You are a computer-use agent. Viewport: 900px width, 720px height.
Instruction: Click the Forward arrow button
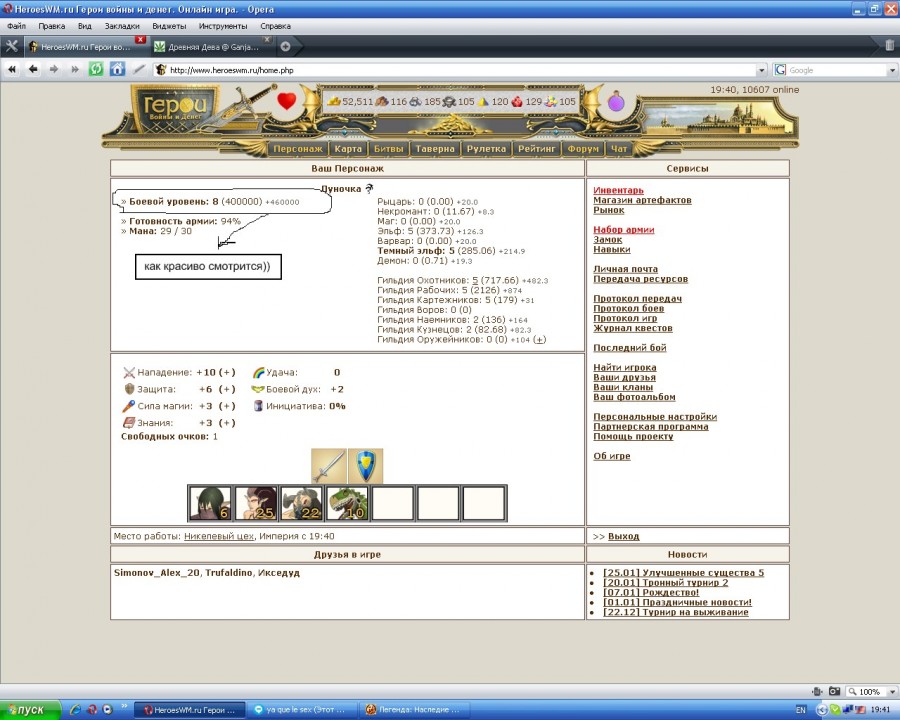[x=54, y=69]
